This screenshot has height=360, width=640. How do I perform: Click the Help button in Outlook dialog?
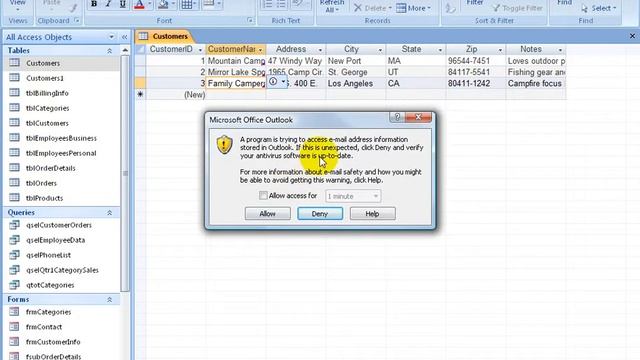(372, 213)
